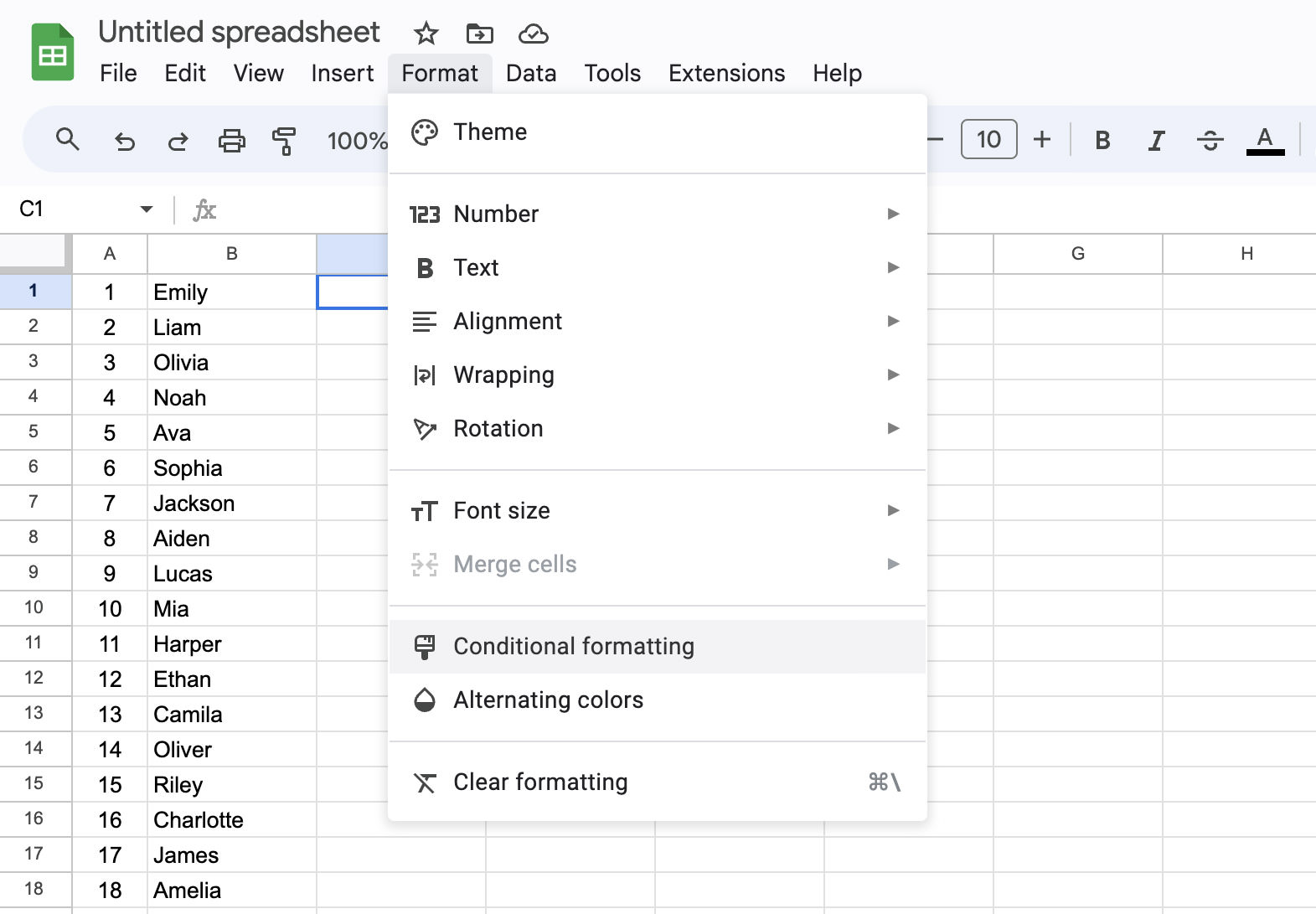Open the text color picker
This screenshot has width=1316, height=914.
tap(1265, 140)
